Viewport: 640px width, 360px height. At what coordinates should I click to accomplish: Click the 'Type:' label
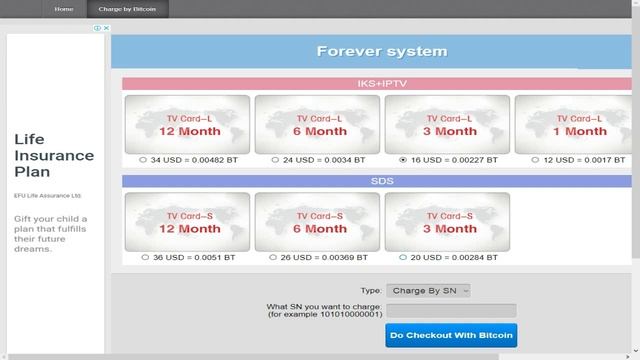371,291
